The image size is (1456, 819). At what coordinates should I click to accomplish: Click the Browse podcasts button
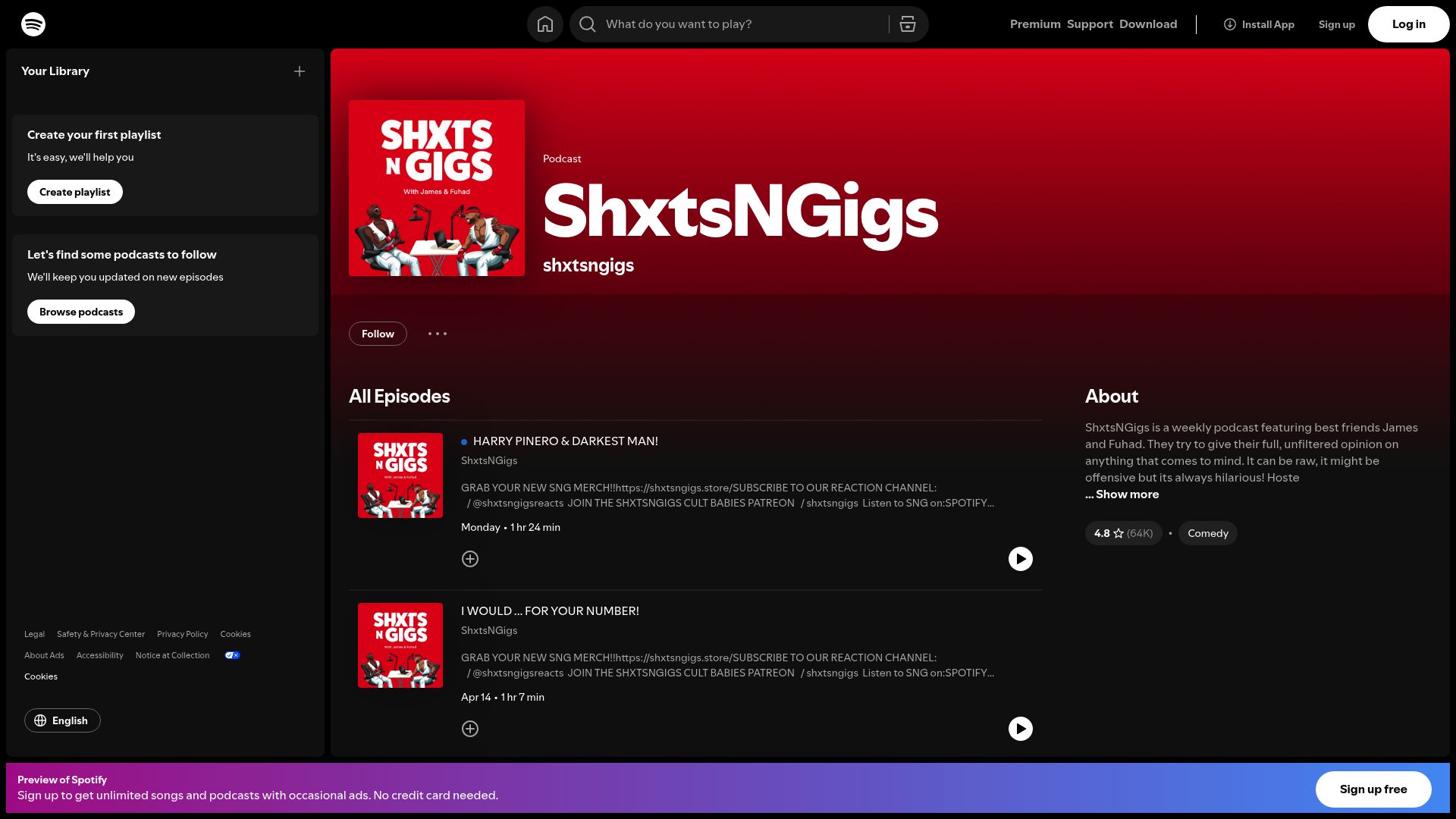pyautogui.click(x=81, y=312)
